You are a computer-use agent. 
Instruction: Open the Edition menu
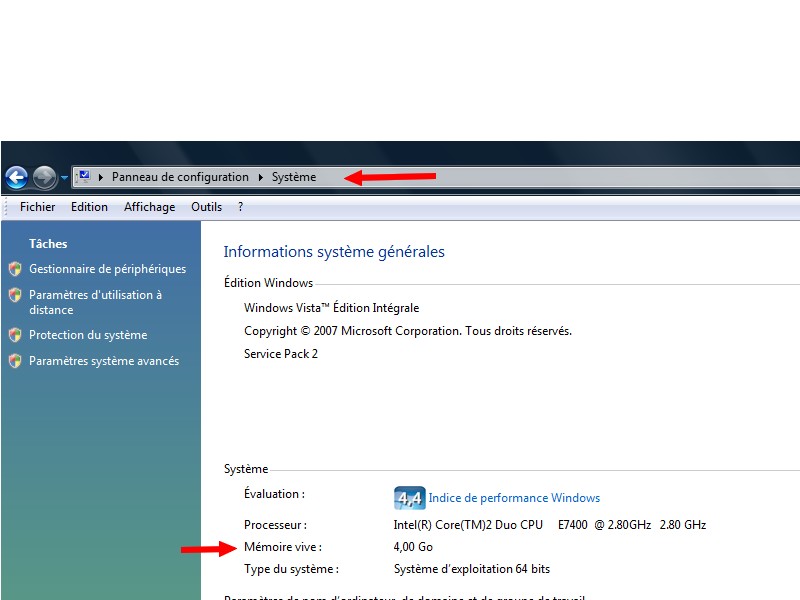pyautogui.click(x=89, y=207)
